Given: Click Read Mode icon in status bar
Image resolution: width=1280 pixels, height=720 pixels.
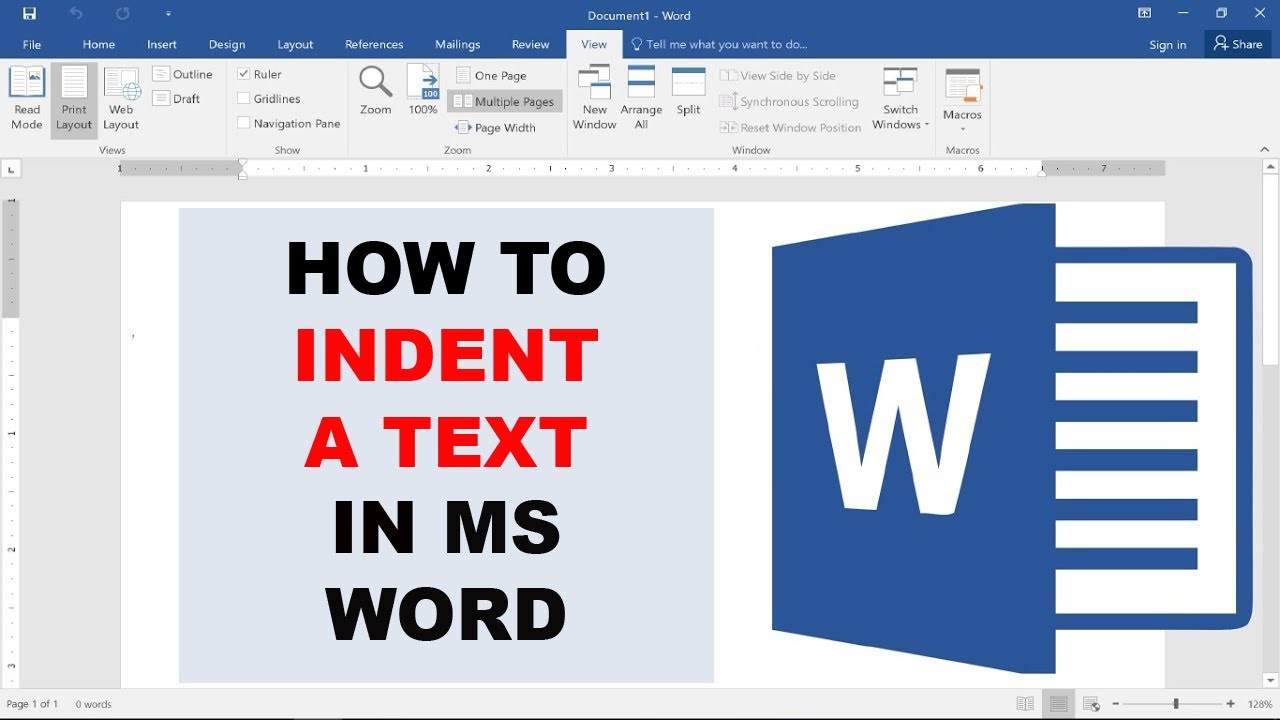Looking at the screenshot, I should pos(1025,704).
